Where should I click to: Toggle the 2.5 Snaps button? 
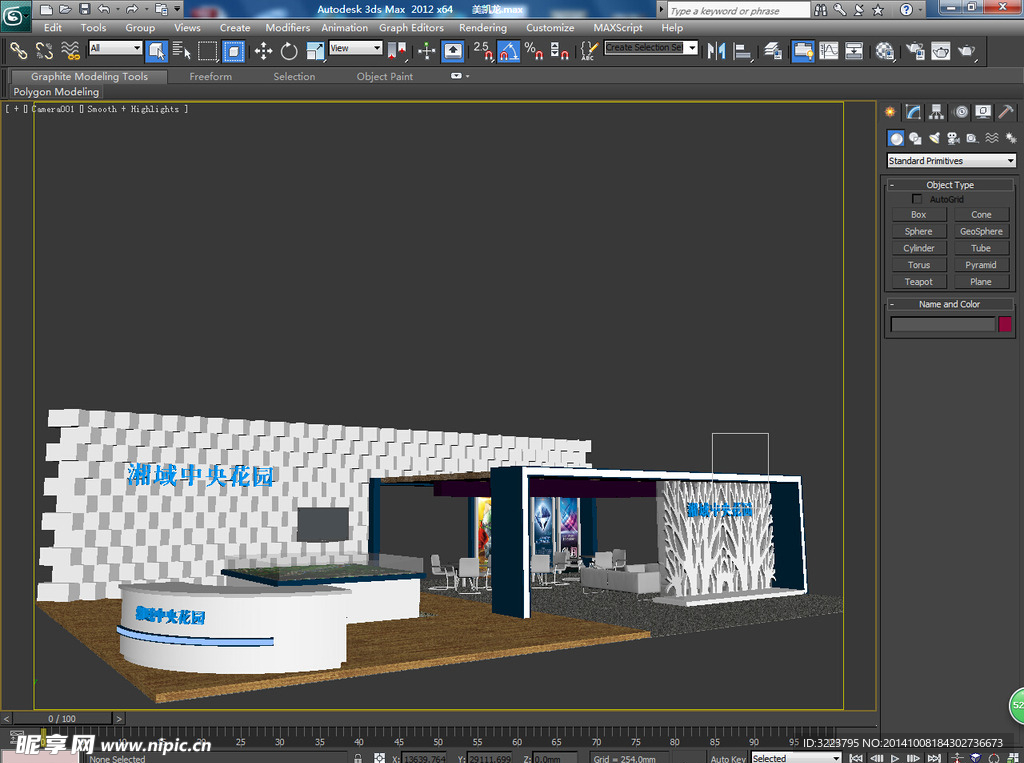(483, 51)
